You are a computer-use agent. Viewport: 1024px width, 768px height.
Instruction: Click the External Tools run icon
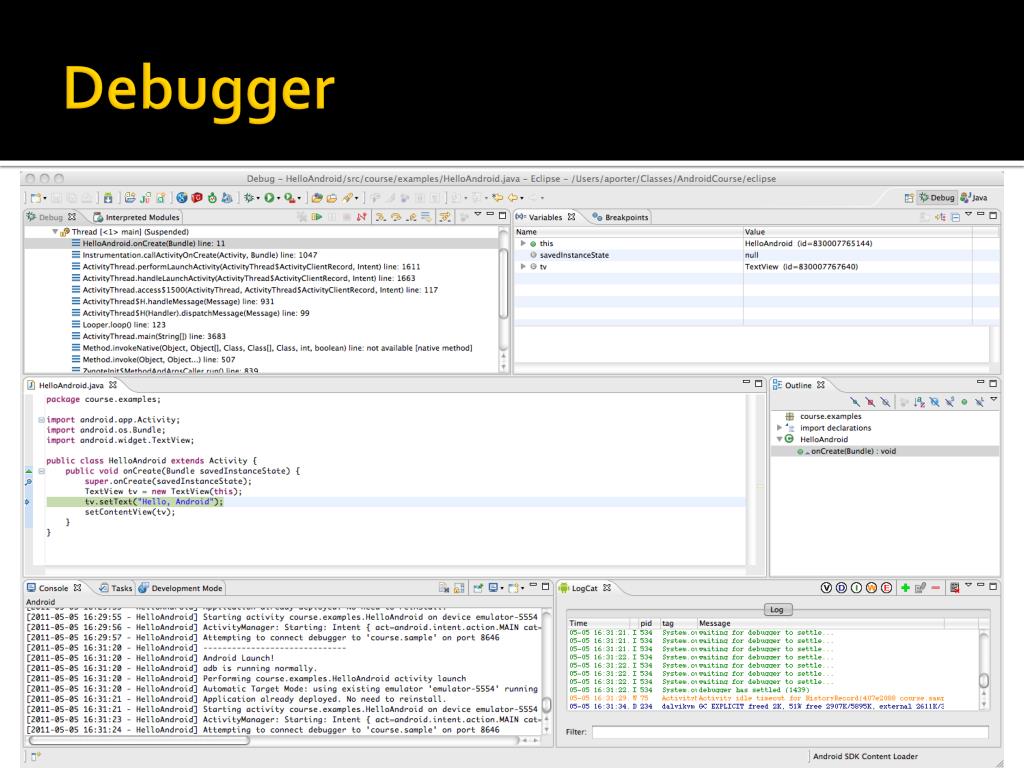(x=289, y=197)
